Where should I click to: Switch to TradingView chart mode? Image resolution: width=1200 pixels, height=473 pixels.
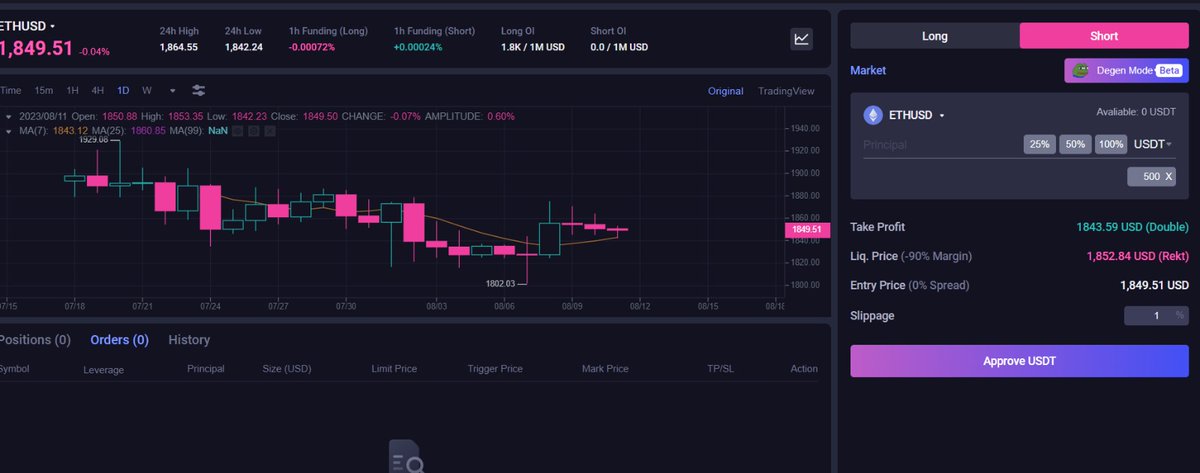786,91
